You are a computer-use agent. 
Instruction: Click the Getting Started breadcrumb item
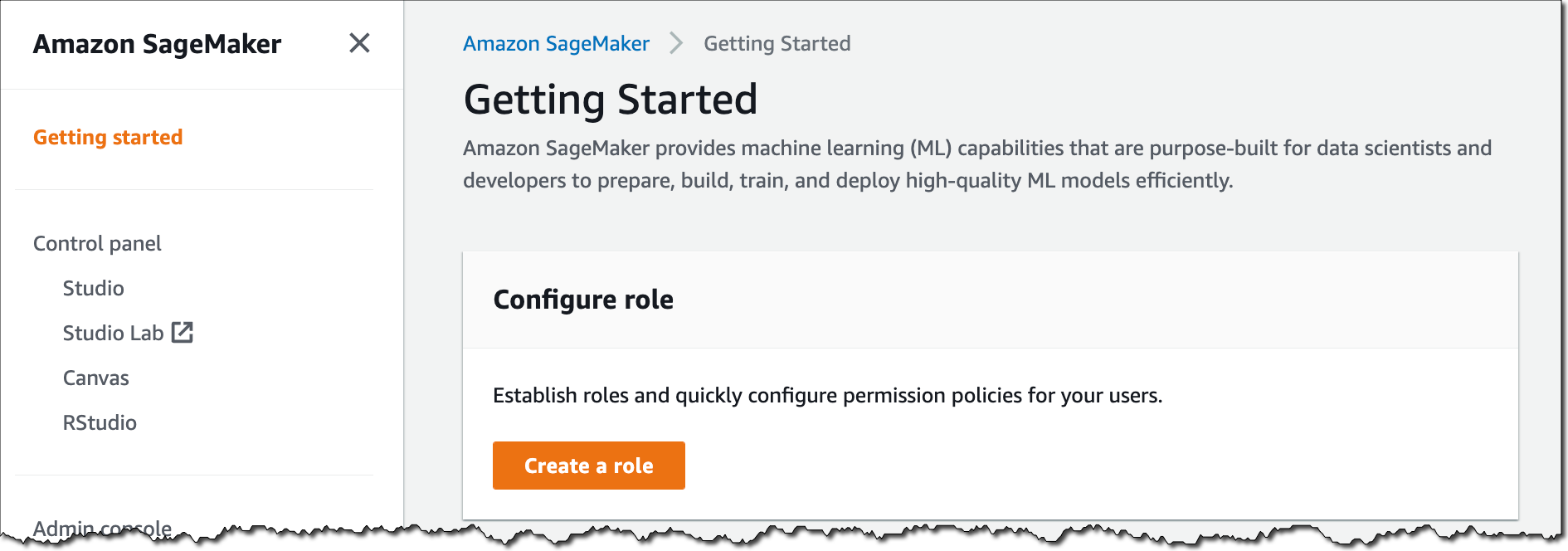pos(777,43)
